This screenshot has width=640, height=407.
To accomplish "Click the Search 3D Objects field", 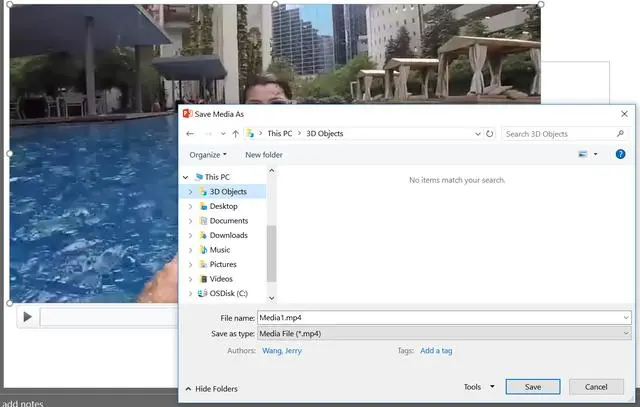I will pos(564,134).
